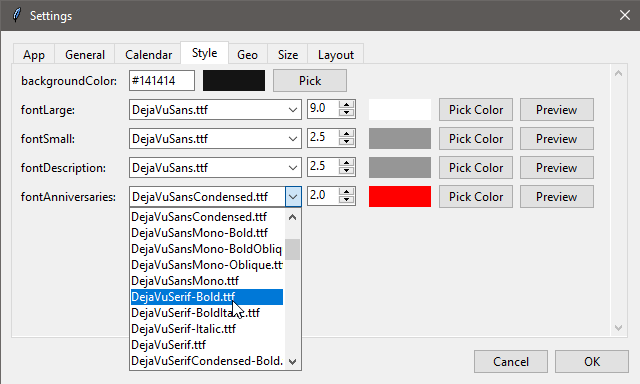640x384 pixels.
Task: Click the Cancel button
Action: pyautogui.click(x=511, y=362)
